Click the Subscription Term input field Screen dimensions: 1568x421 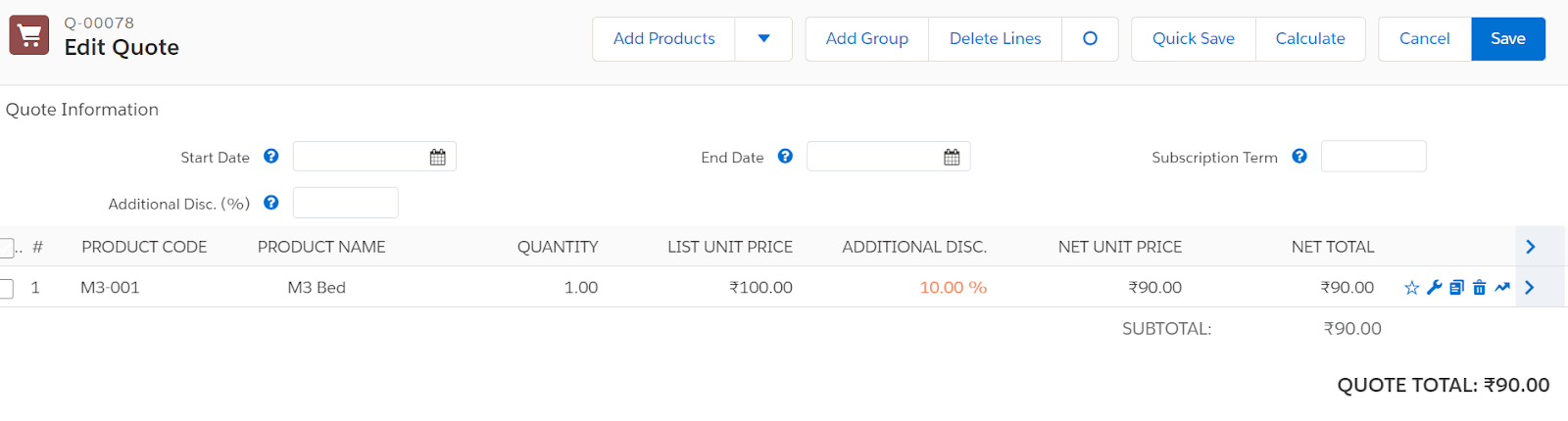[1373, 157]
